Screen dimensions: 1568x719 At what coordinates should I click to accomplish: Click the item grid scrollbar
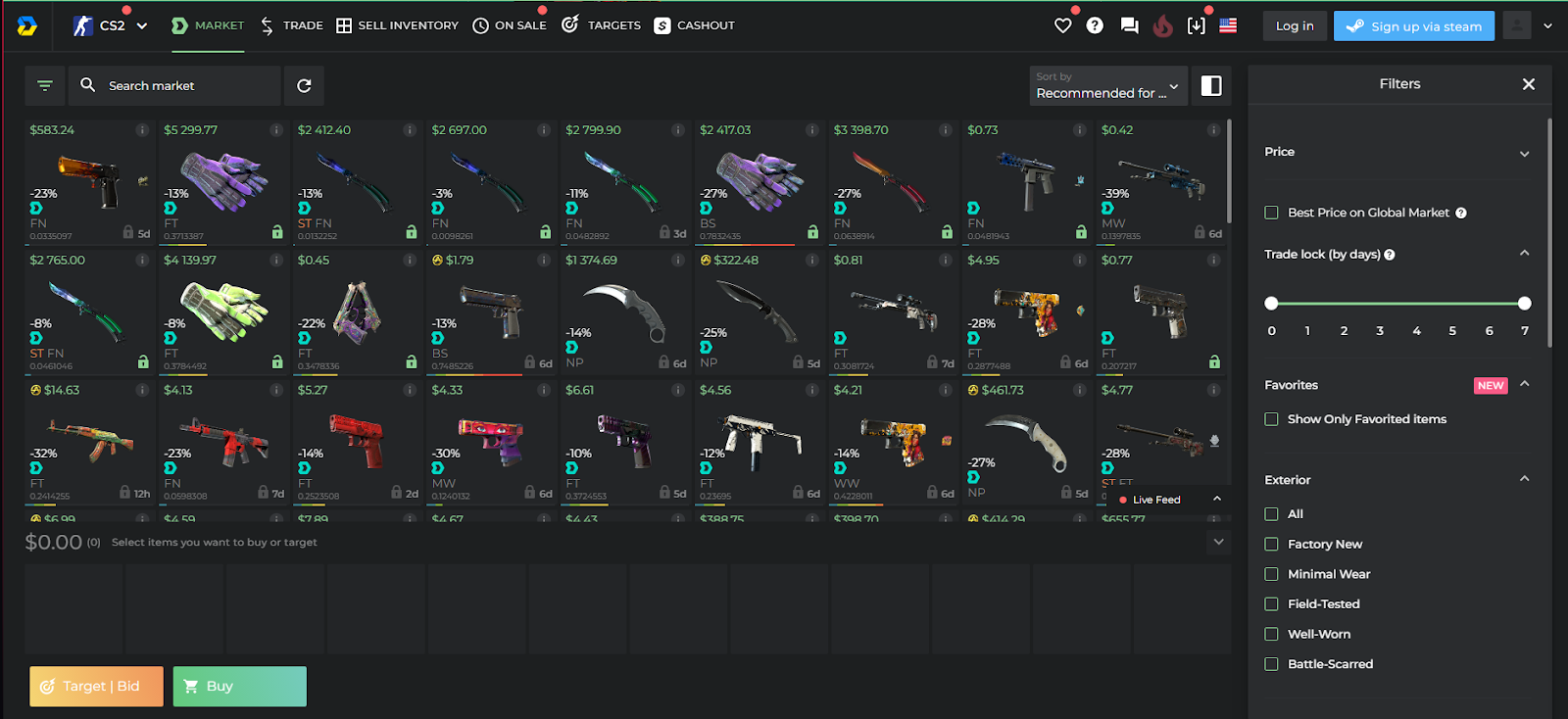(1229, 171)
